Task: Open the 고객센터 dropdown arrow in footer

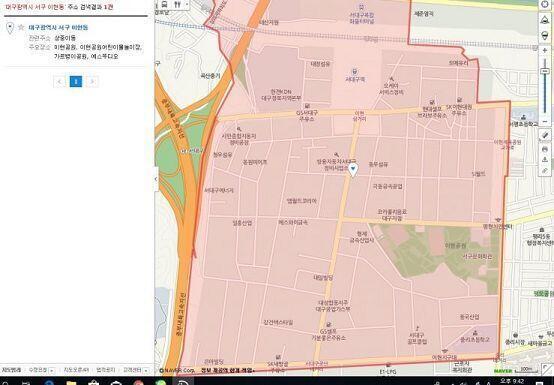Action: pos(146,371)
